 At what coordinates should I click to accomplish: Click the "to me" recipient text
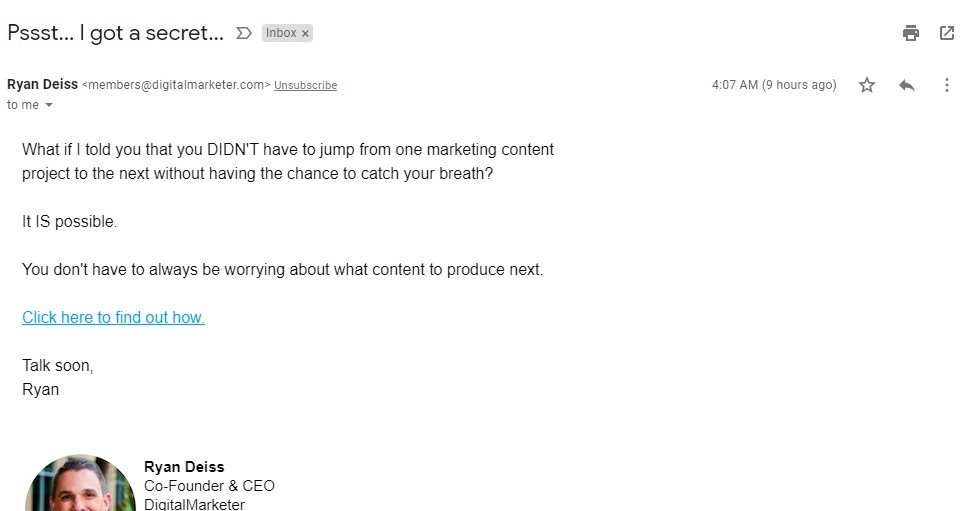click(x=22, y=105)
